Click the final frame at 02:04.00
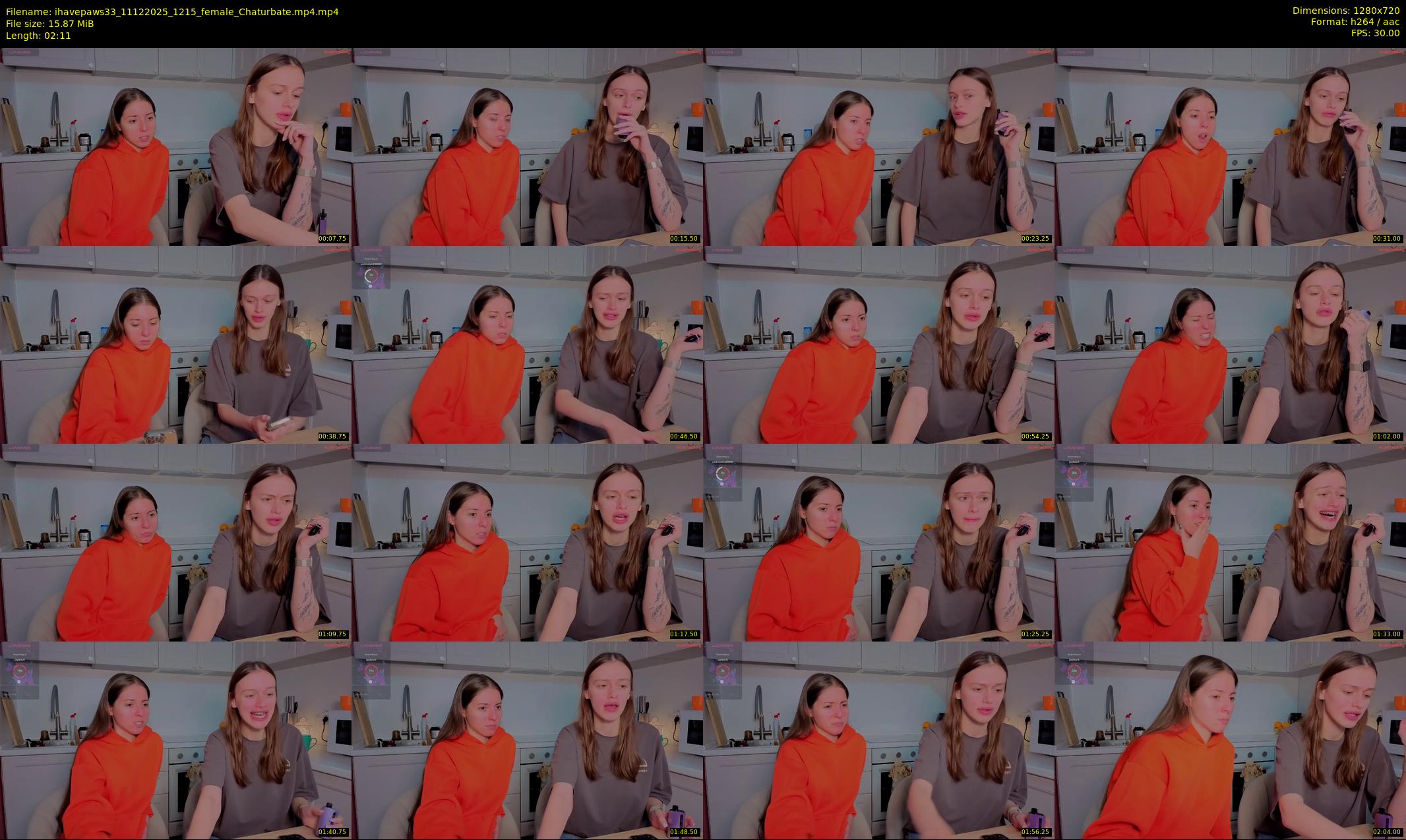Screen dimensions: 1406x840 pyautogui.click(x=1230, y=740)
